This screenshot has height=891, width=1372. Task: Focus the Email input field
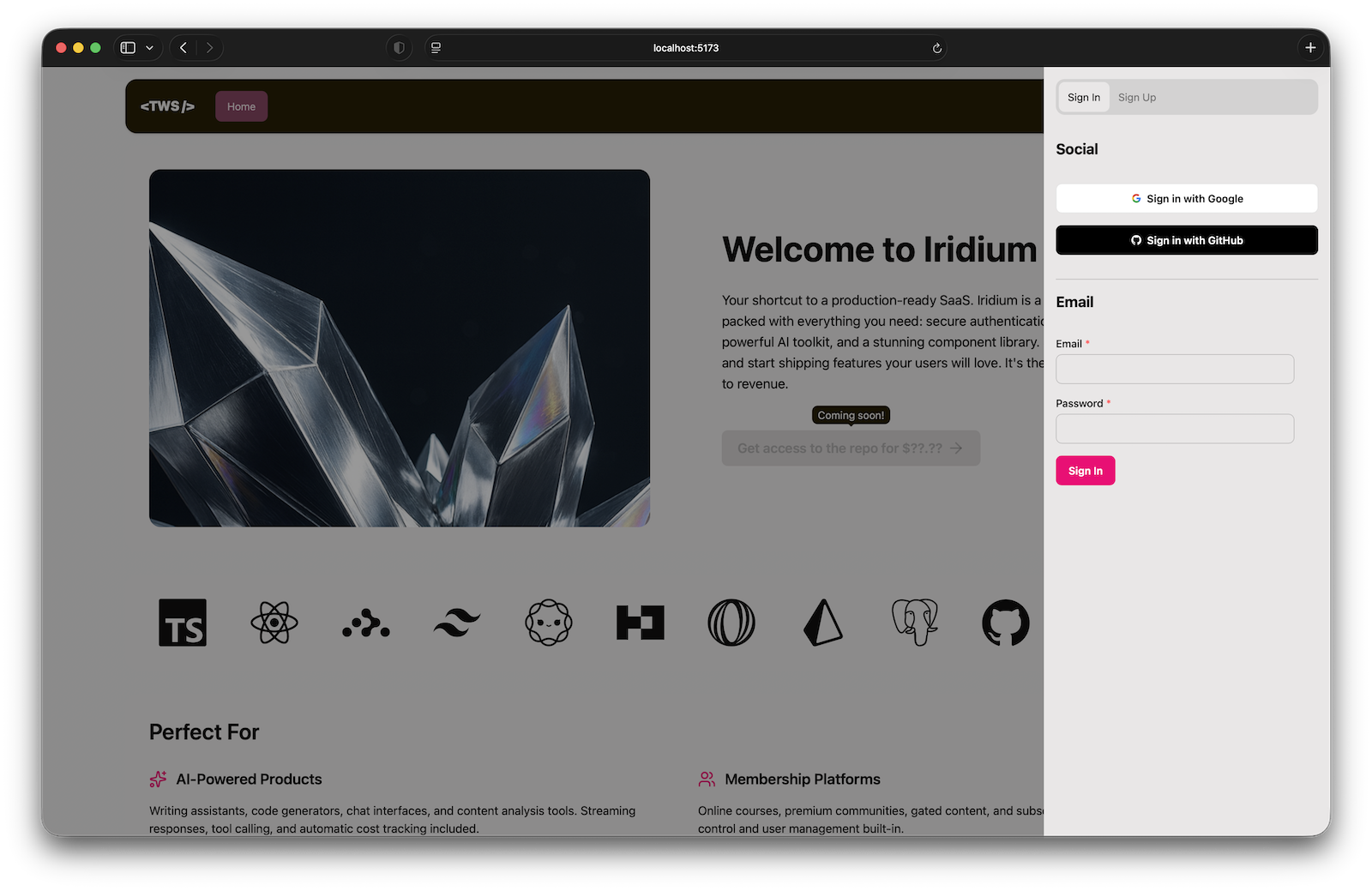pyautogui.click(x=1175, y=369)
